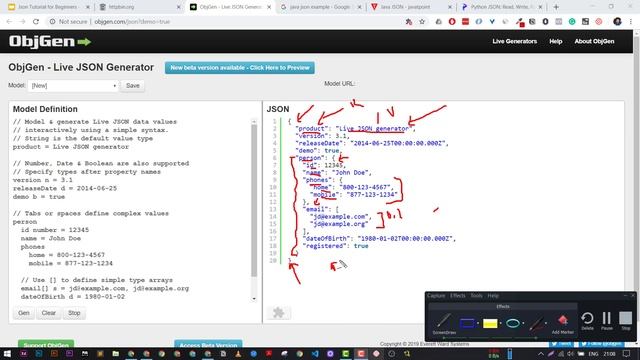Viewport: 640px width, 360px height.
Task: Click Access Beta Version button
Action: click(208, 344)
